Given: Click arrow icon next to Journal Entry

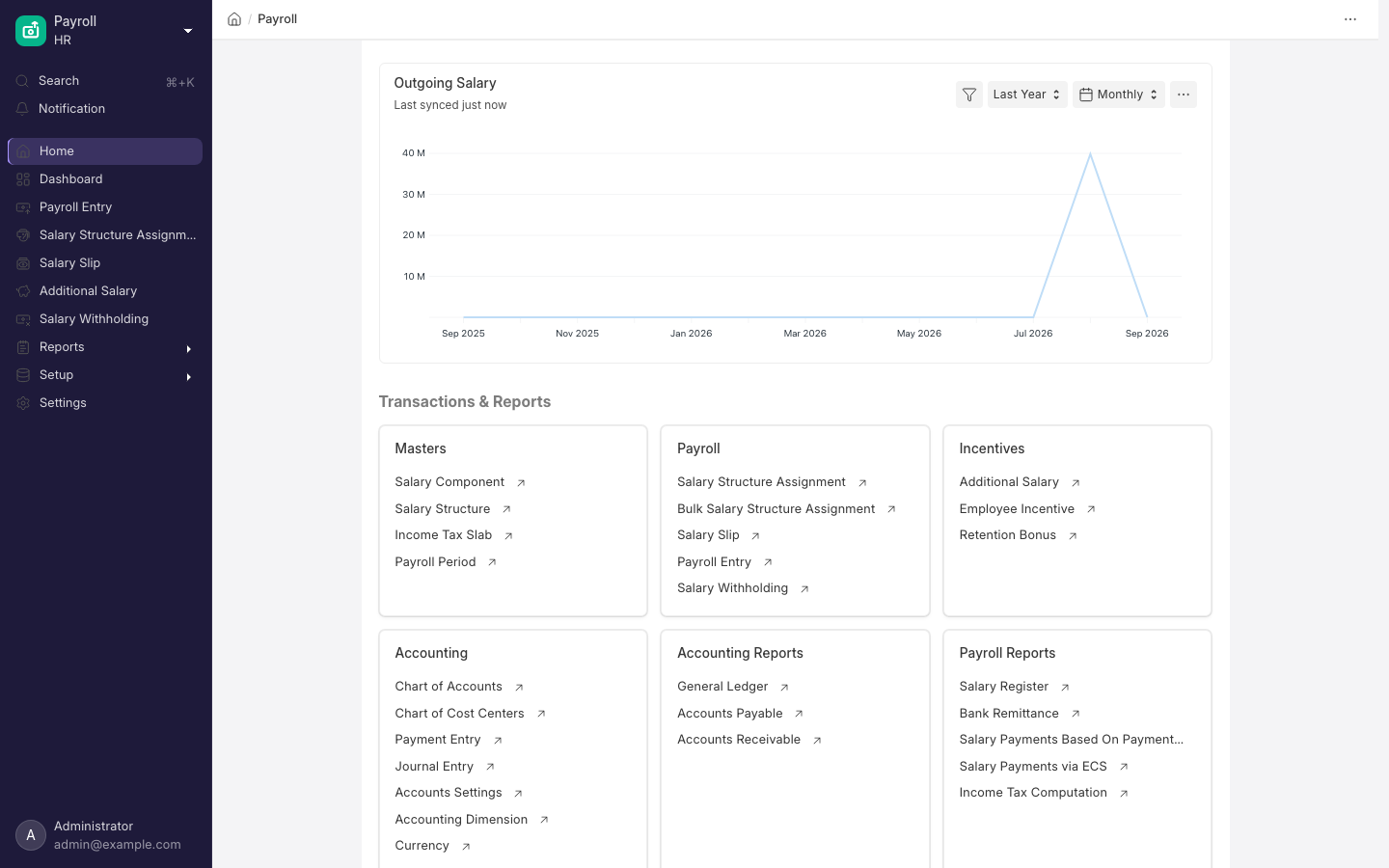Looking at the screenshot, I should click(x=490, y=767).
